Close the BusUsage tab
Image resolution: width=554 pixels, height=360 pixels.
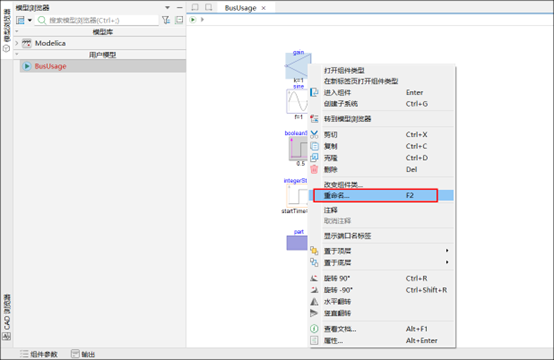pyautogui.click(x=264, y=8)
